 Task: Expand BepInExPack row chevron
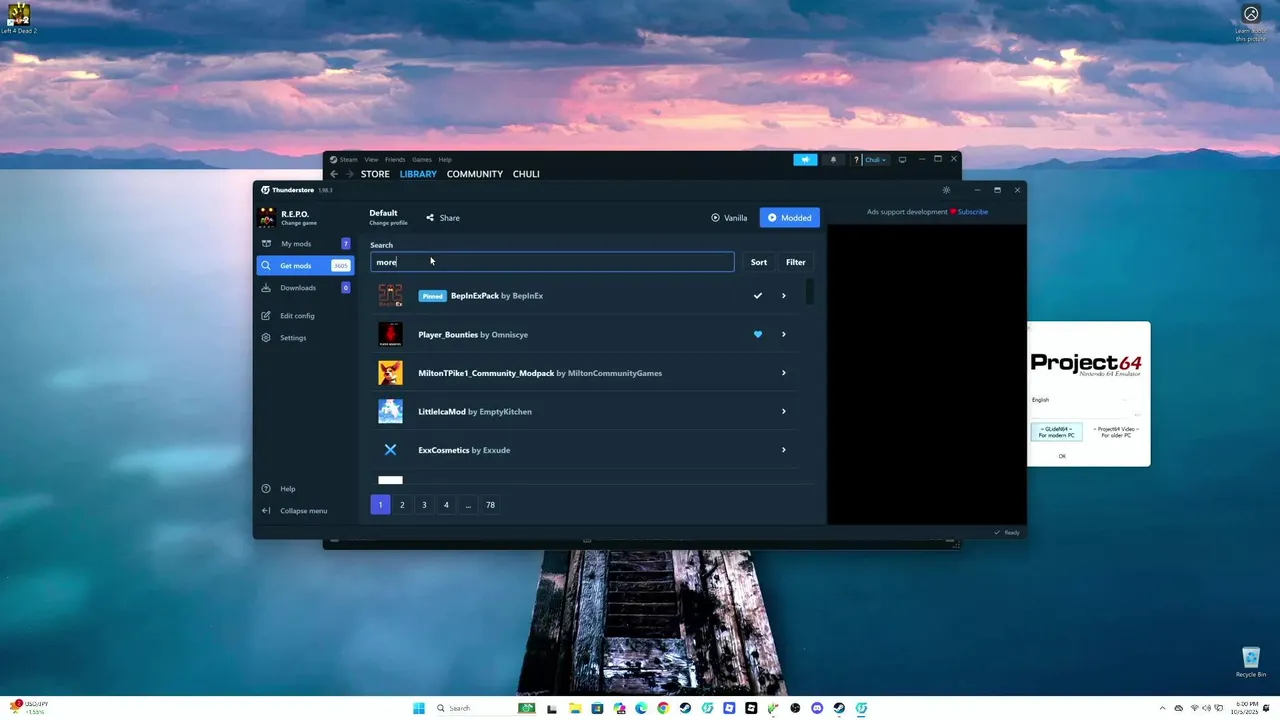tap(783, 296)
